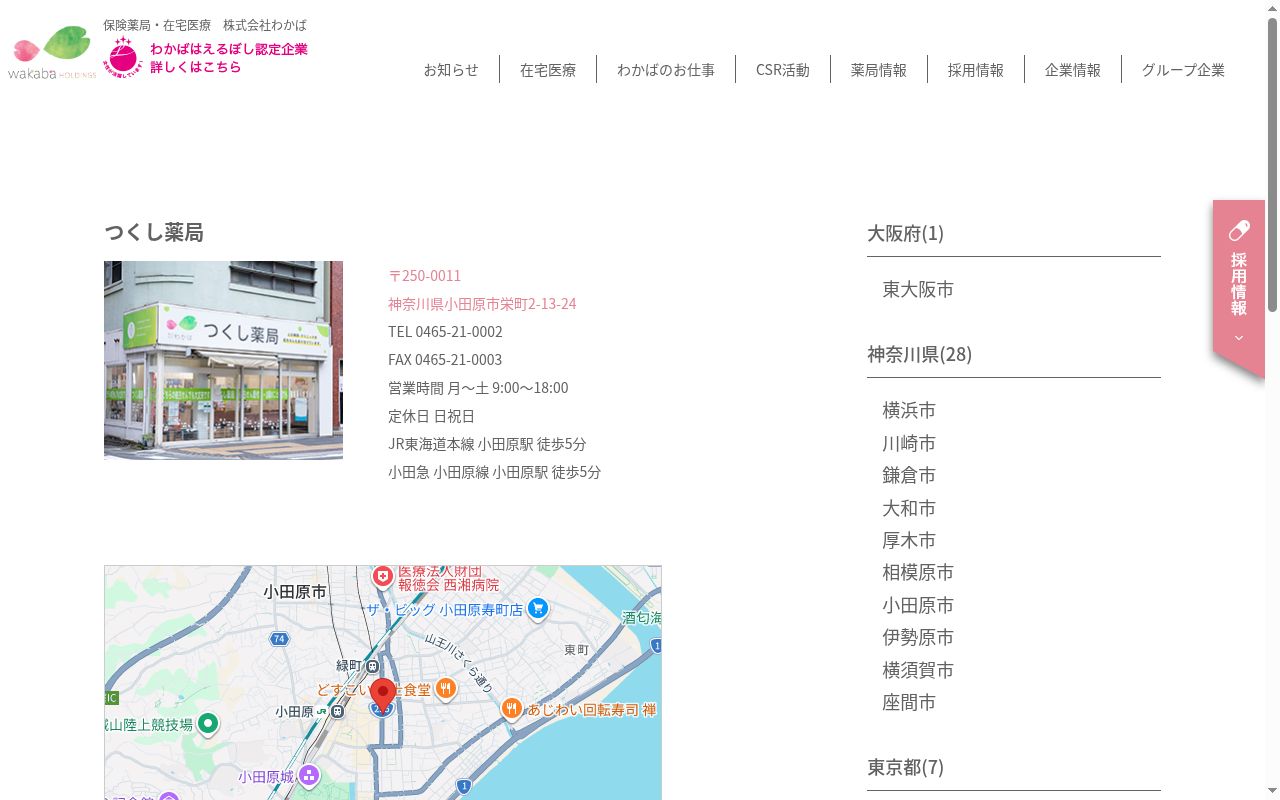Open the 神奈川県小田原市栄町2-13-24 address link

[482, 304]
